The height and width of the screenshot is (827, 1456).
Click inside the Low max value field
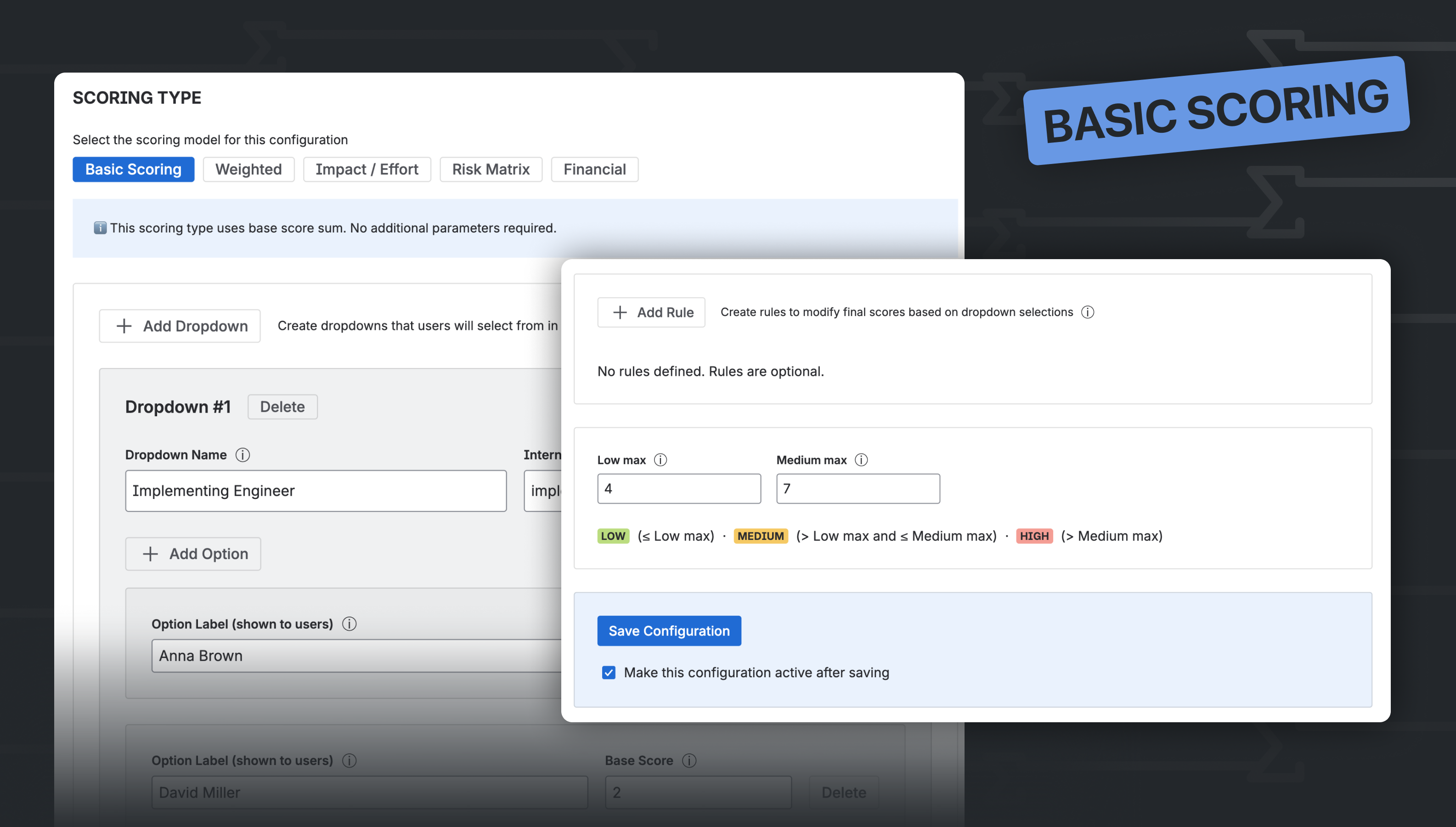click(x=679, y=488)
